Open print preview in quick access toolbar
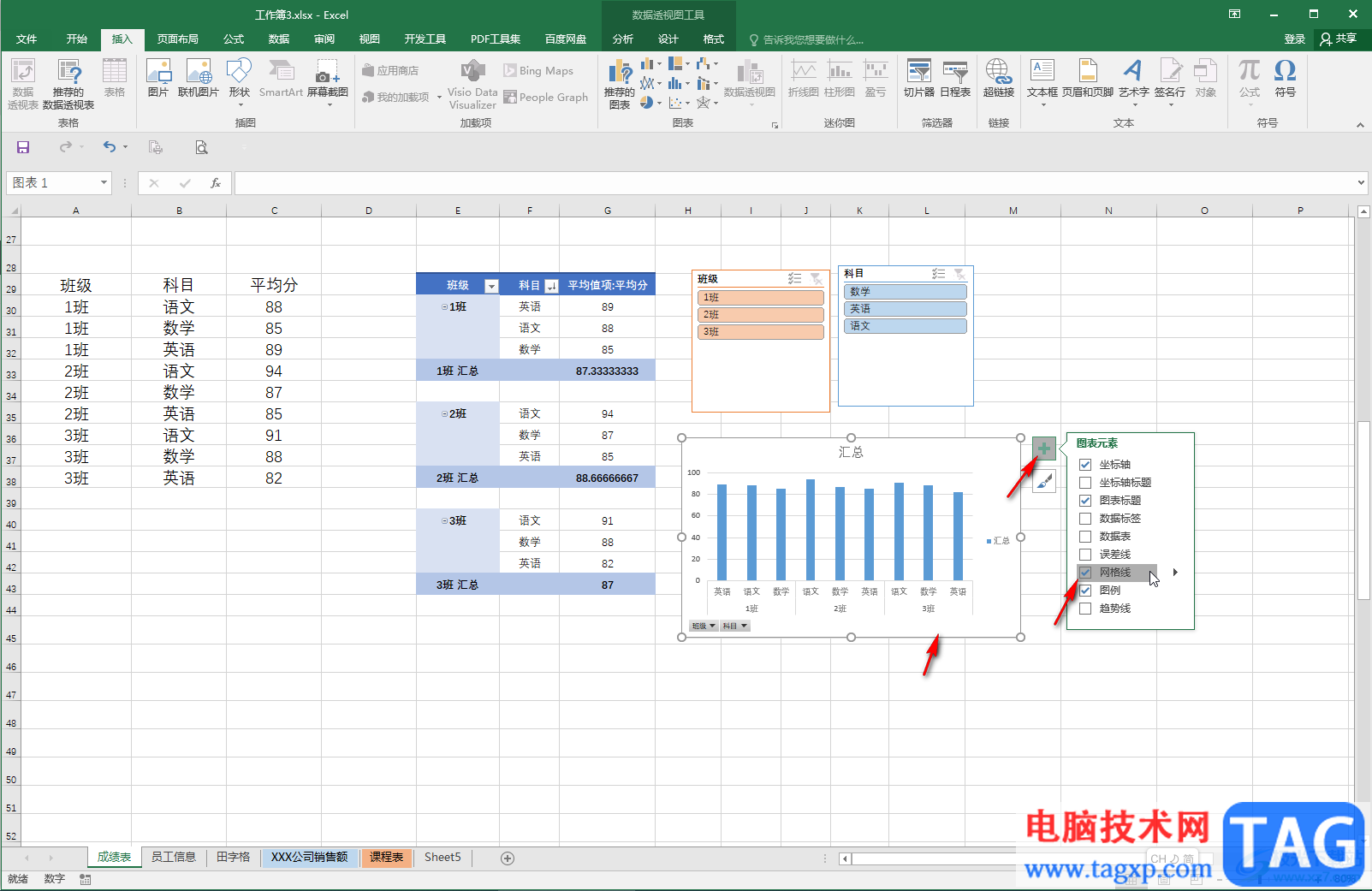The height and width of the screenshot is (891, 1372). click(201, 147)
